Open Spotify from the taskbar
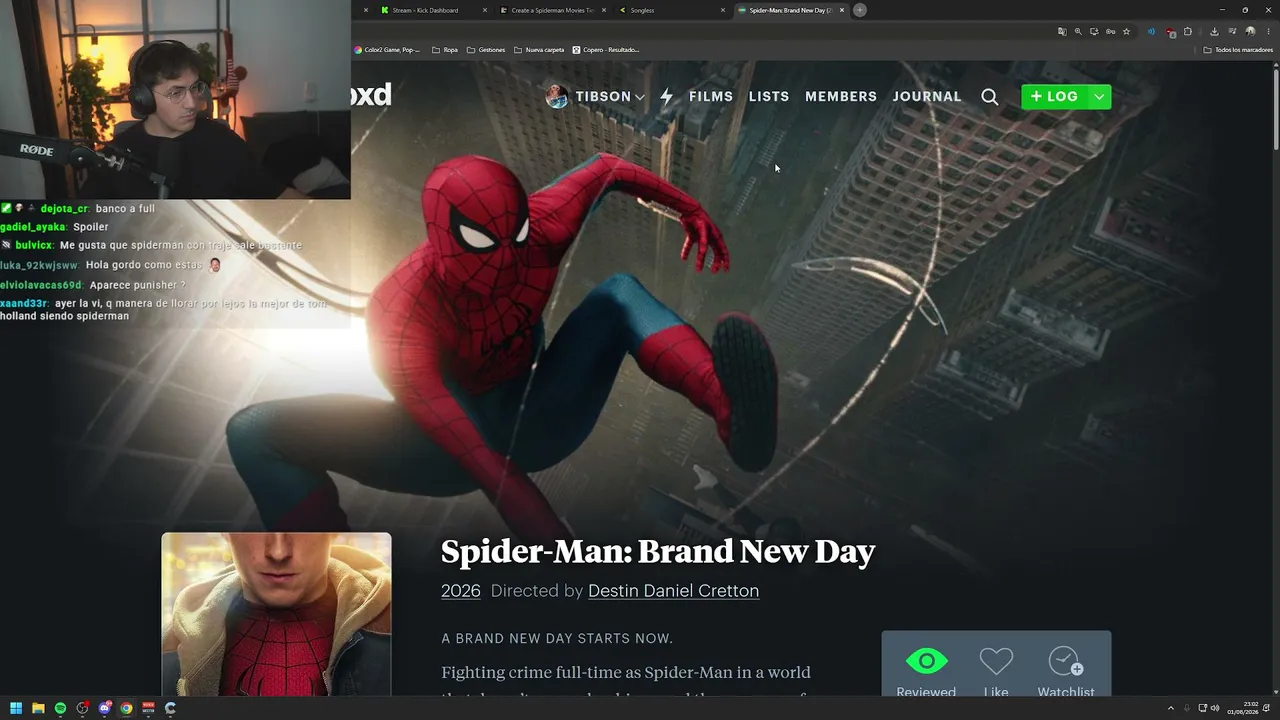This screenshot has width=1280, height=720. coord(60,708)
